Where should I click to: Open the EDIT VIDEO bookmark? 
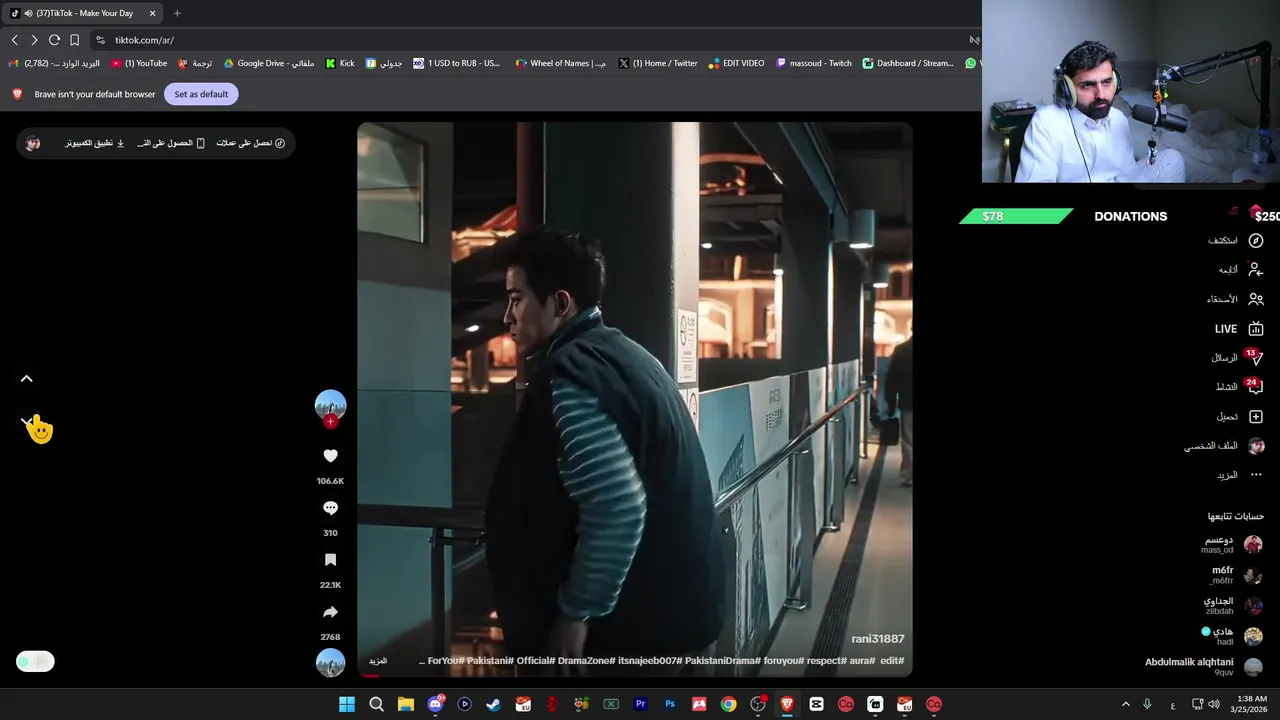[737, 63]
